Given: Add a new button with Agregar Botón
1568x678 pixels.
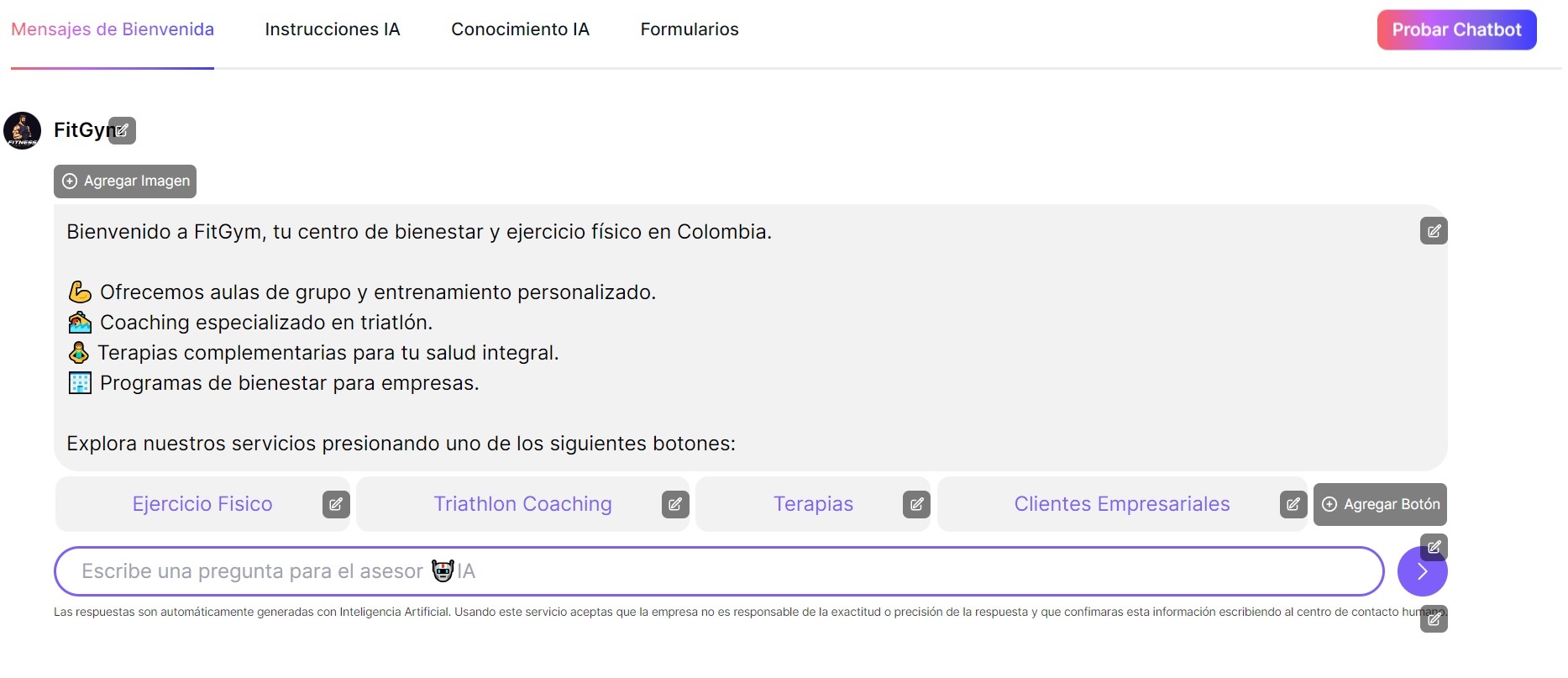Looking at the screenshot, I should pyautogui.click(x=1380, y=504).
